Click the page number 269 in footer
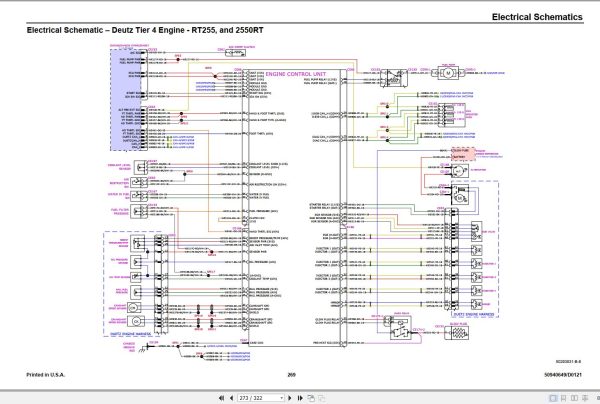The image size is (600, 404). coord(292,375)
